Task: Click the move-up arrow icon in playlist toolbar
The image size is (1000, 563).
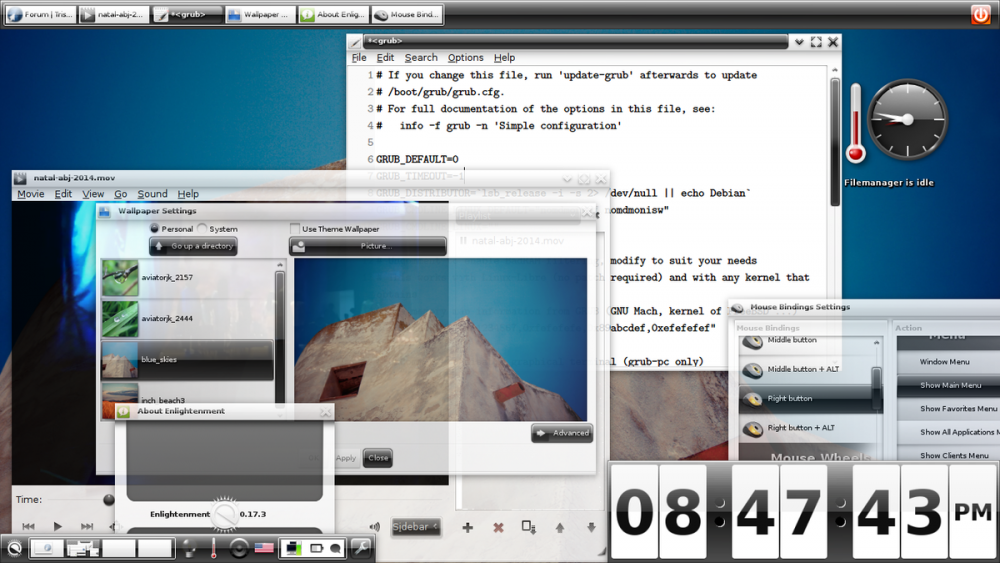Action: (560, 527)
